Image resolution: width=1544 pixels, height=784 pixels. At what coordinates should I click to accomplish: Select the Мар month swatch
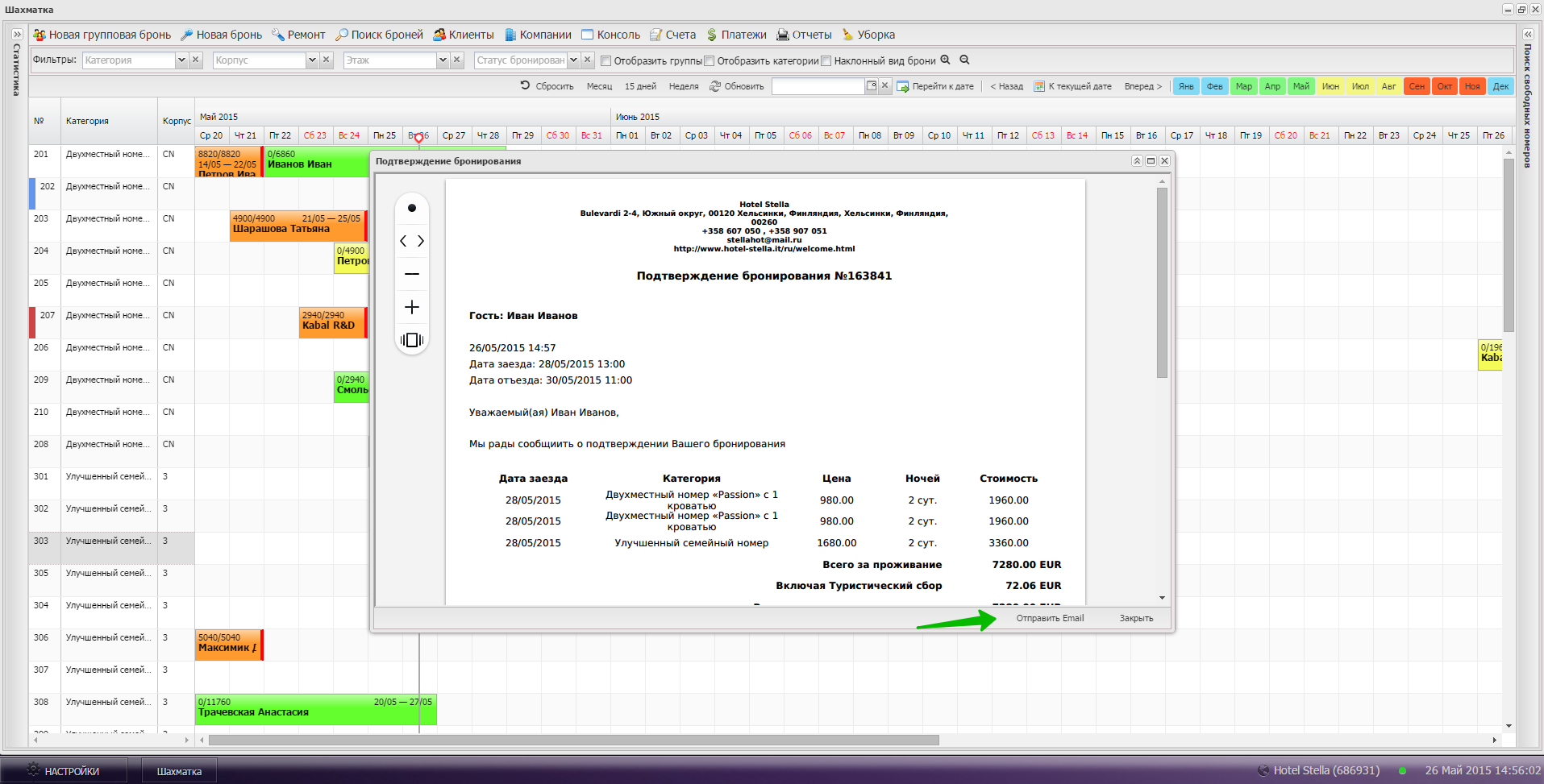point(1244,86)
